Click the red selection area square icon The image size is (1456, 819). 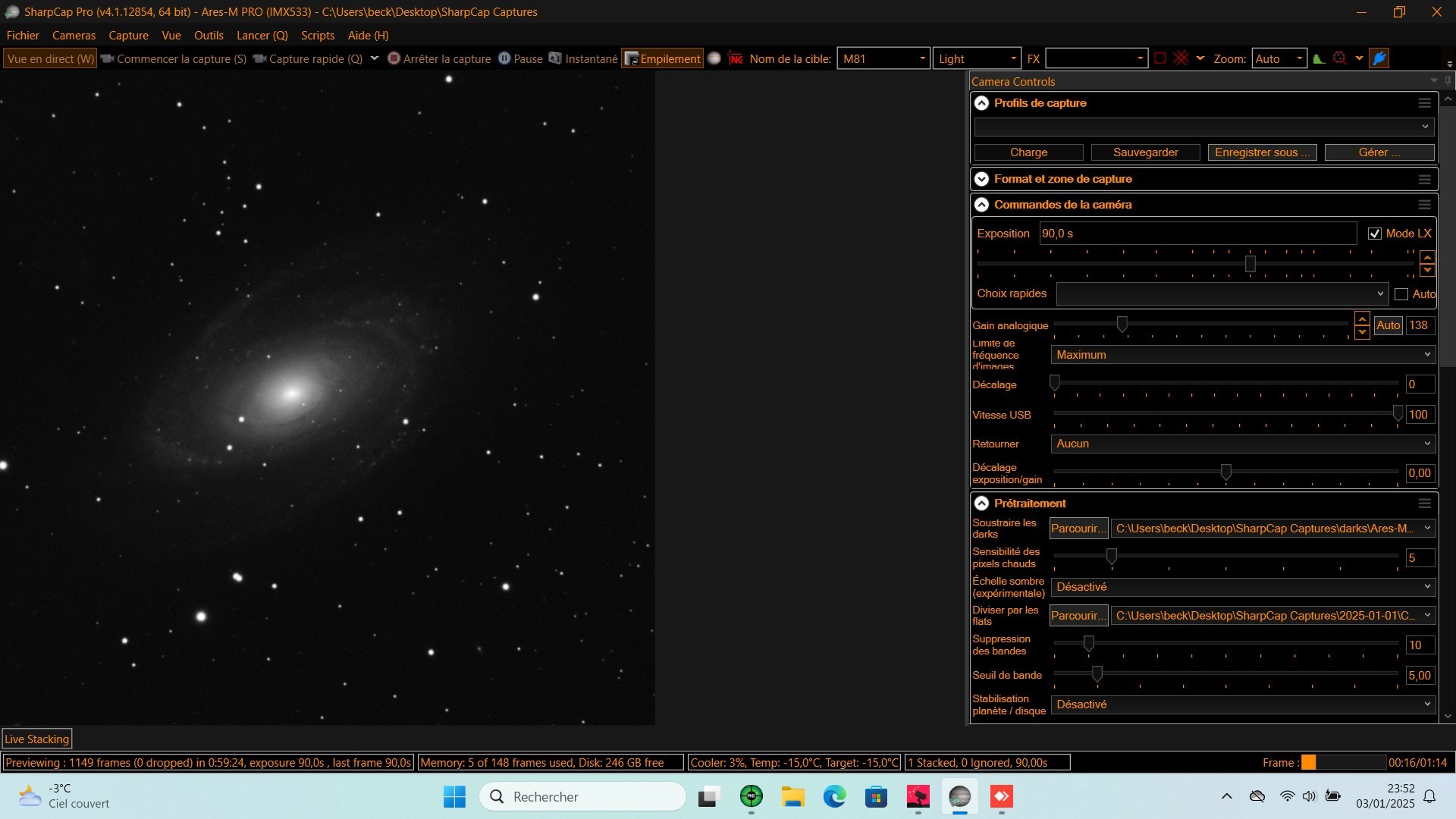(1160, 58)
